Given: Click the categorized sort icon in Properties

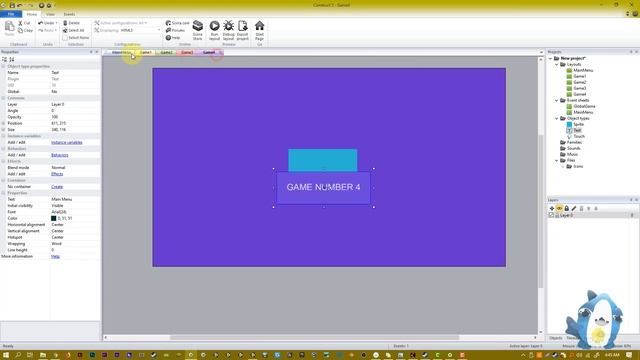Looking at the screenshot, I should pos(4,60).
